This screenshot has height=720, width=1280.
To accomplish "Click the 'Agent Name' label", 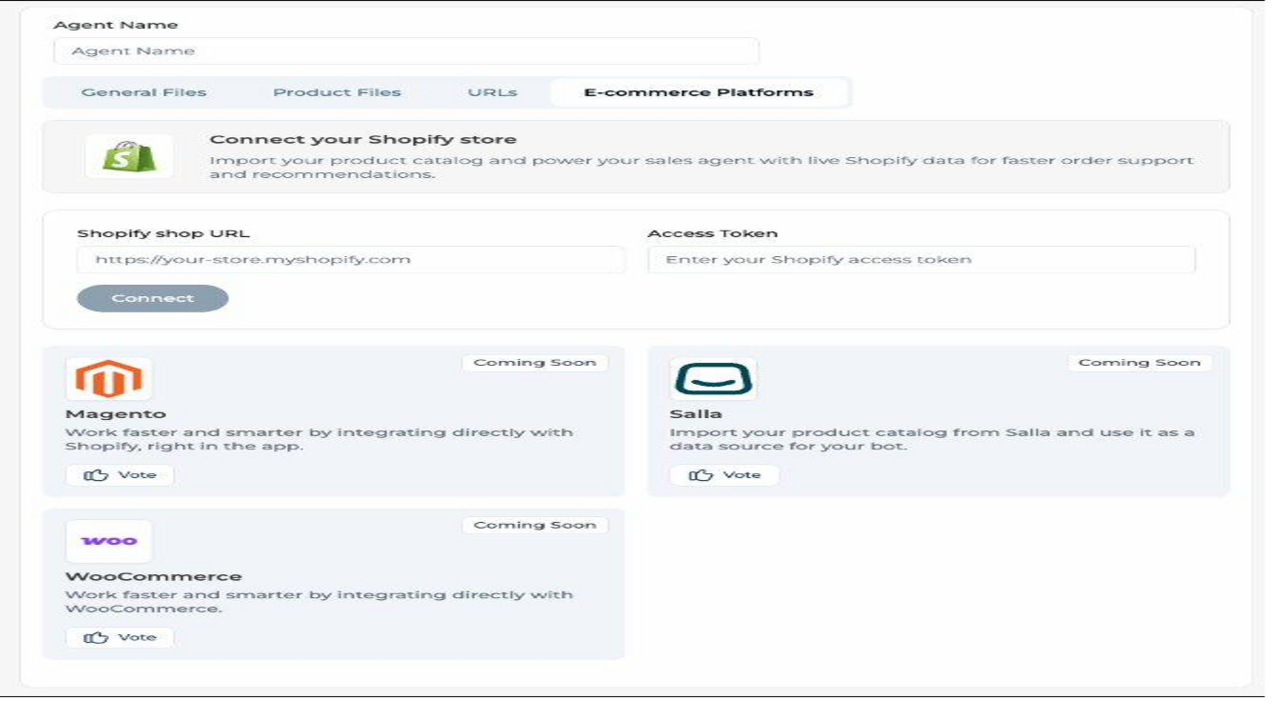I will (x=116, y=24).
